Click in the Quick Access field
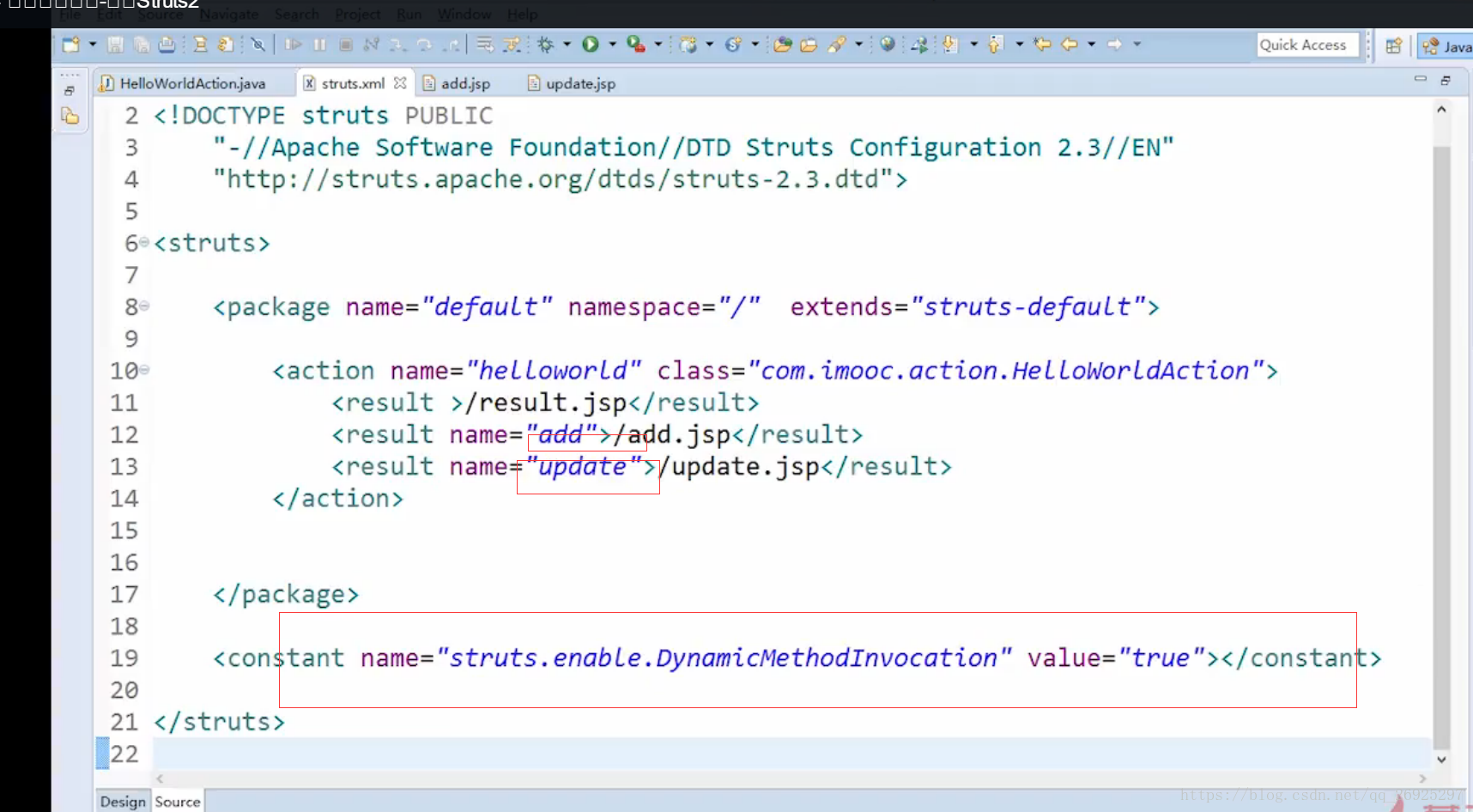Viewport: 1473px width, 812px height. [1308, 45]
